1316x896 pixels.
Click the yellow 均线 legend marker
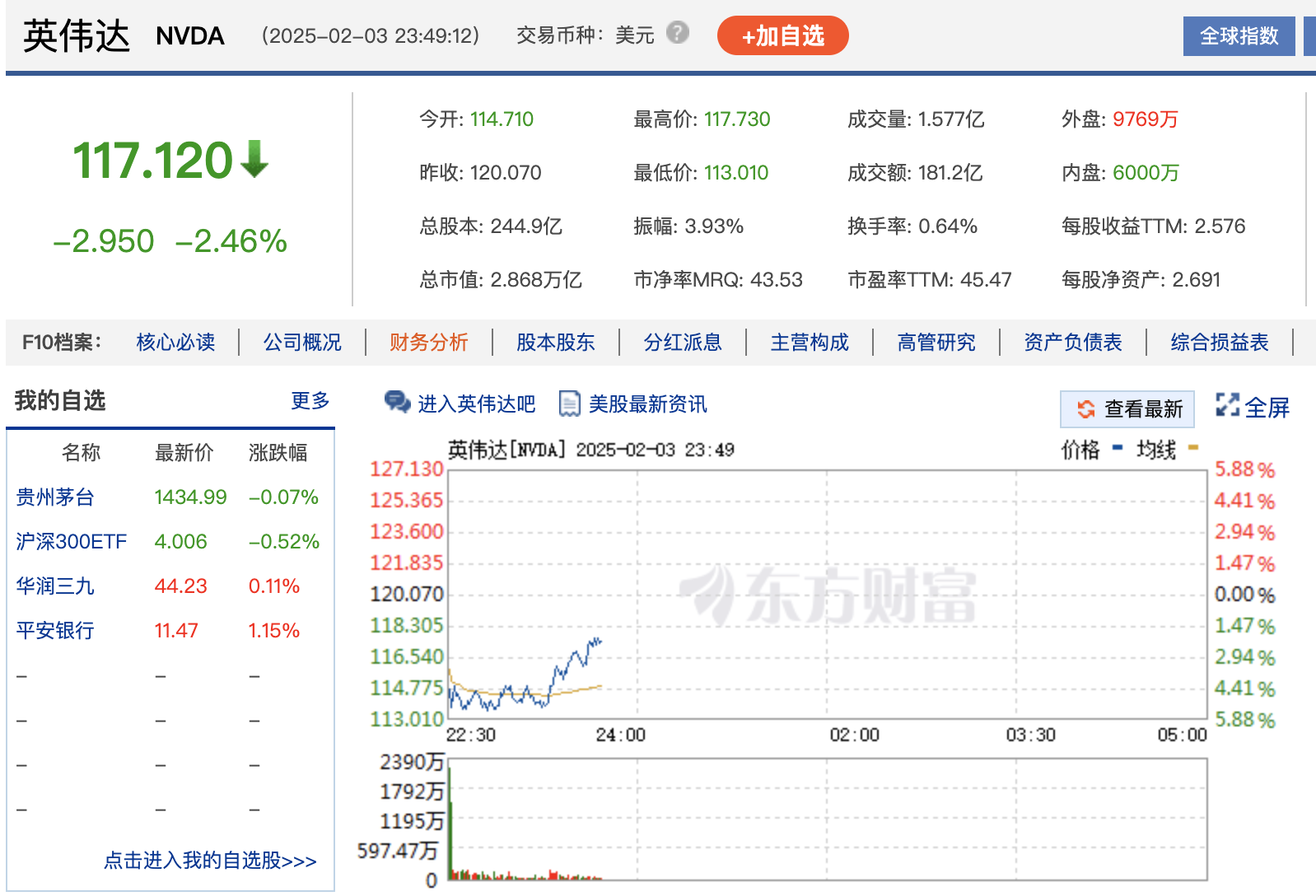point(1193,448)
